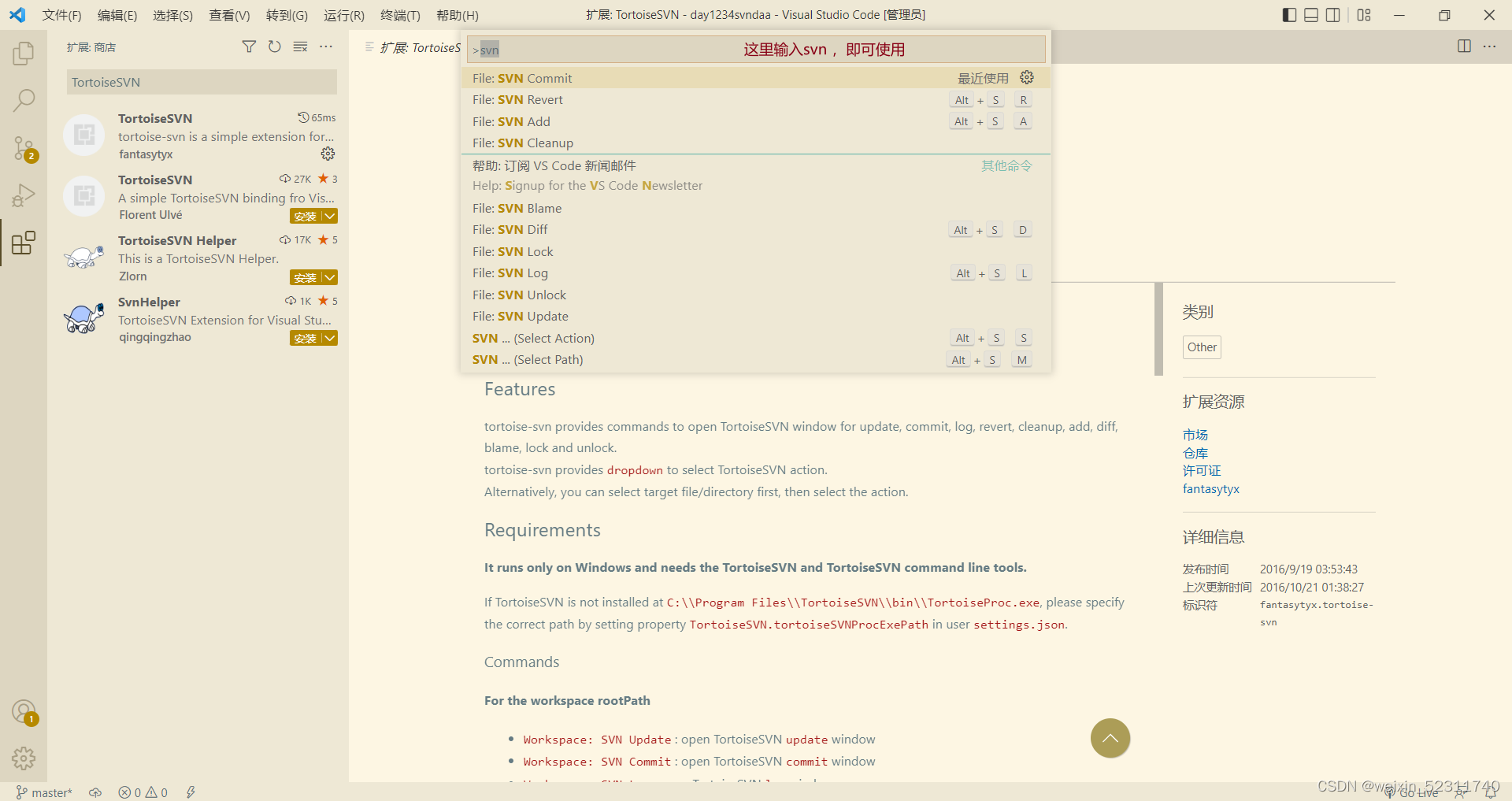This screenshot has width=1512, height=801.
Task: Select File: SVN Update command
Action: (x=756, y=317)
